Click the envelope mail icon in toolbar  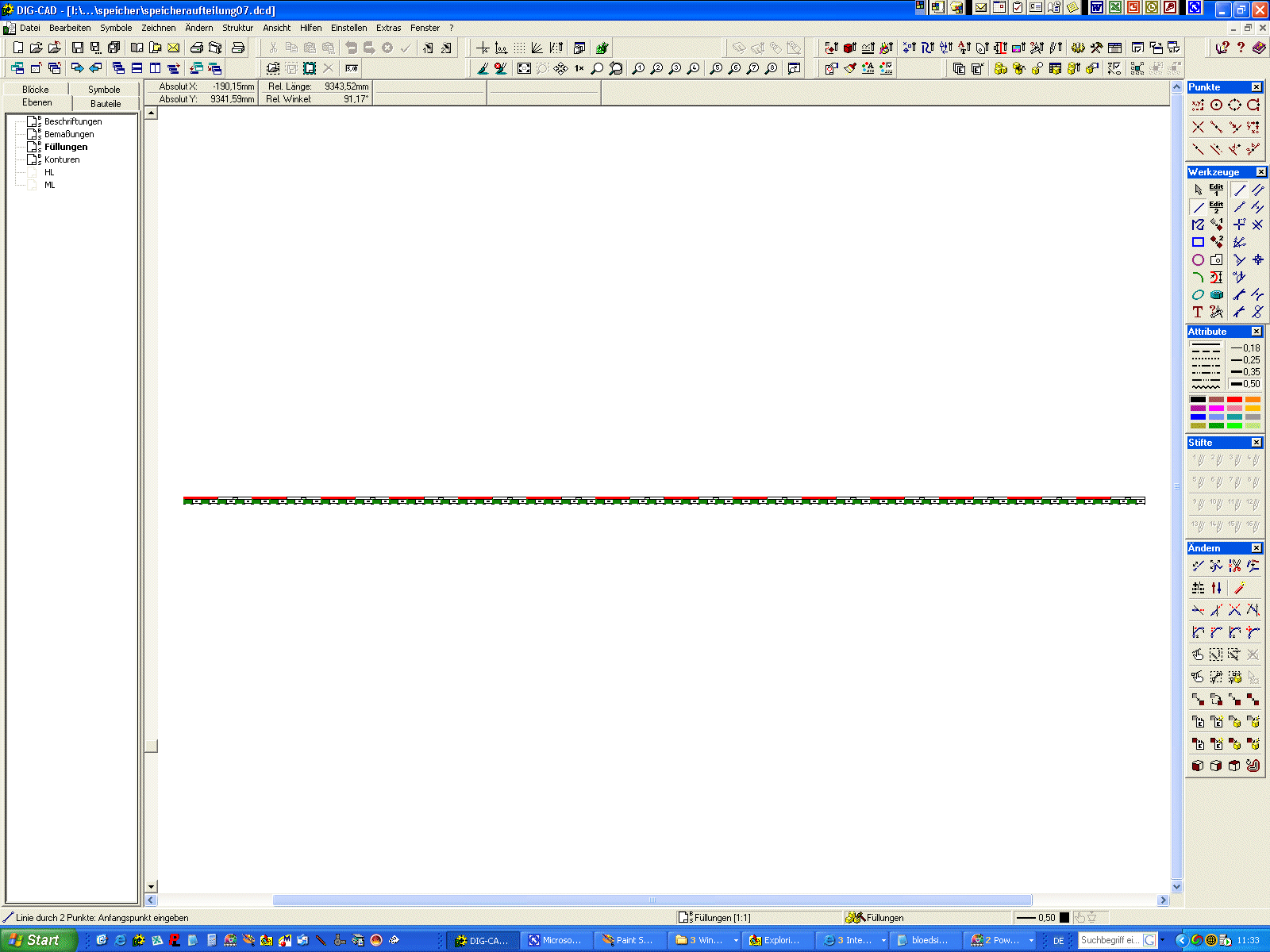(x=173, y=48)
